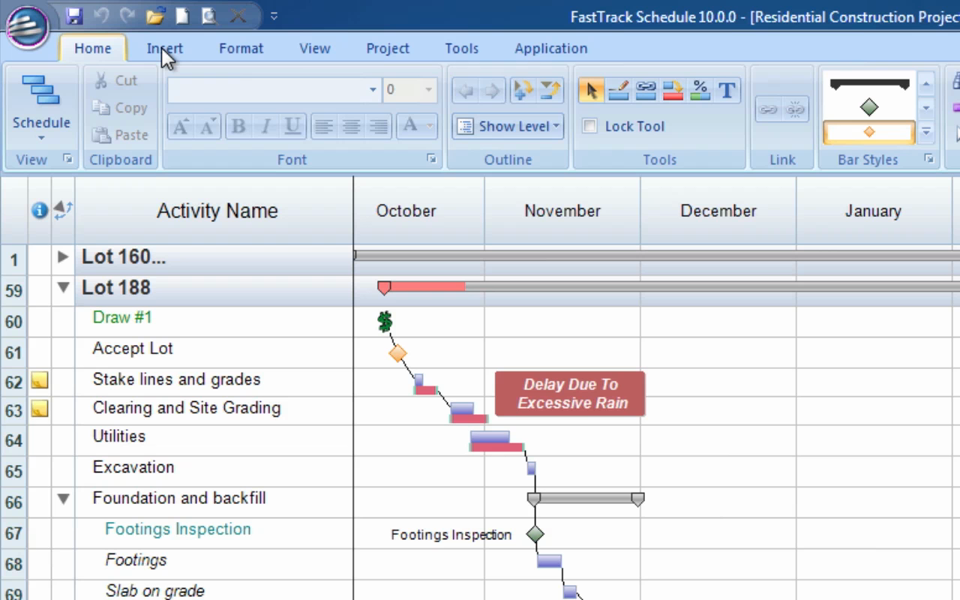Click the X delete icon in quick access toolbar

[238, 16]
